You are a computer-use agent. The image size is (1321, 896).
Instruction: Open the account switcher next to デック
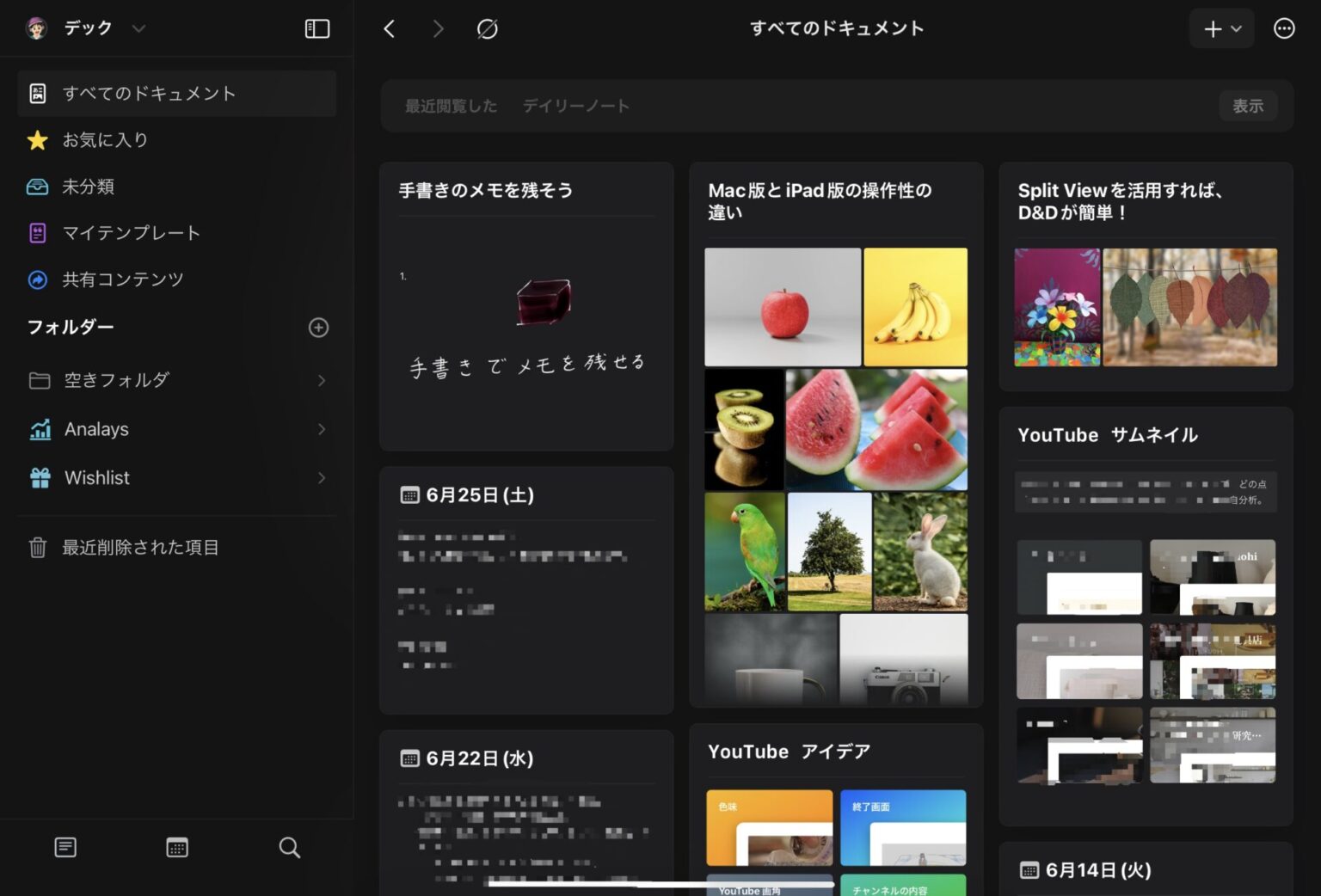click(138, 28)
